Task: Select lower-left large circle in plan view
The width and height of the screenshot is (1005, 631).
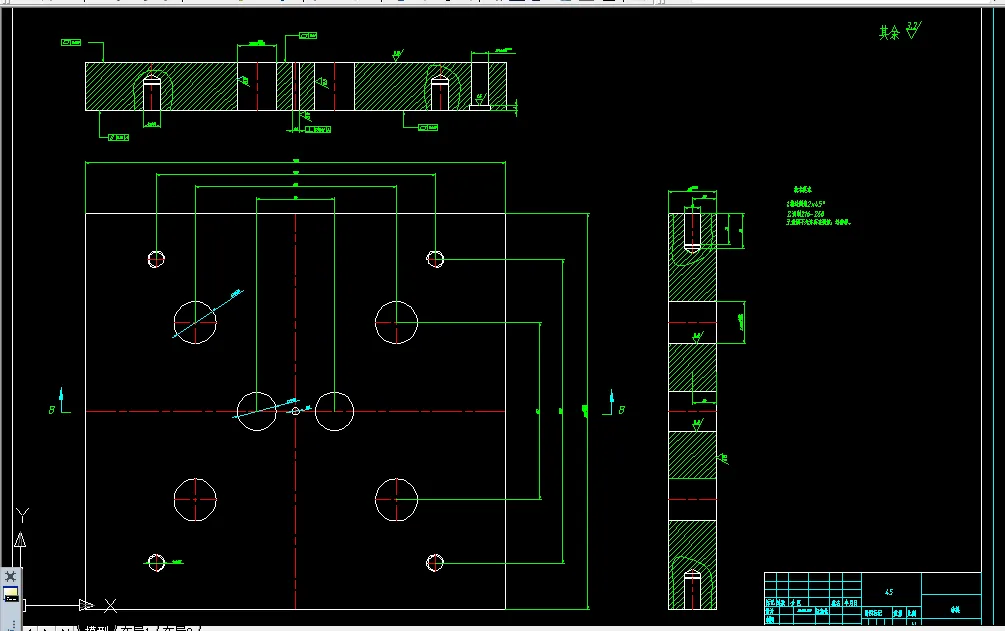Action: click(195, 500)
